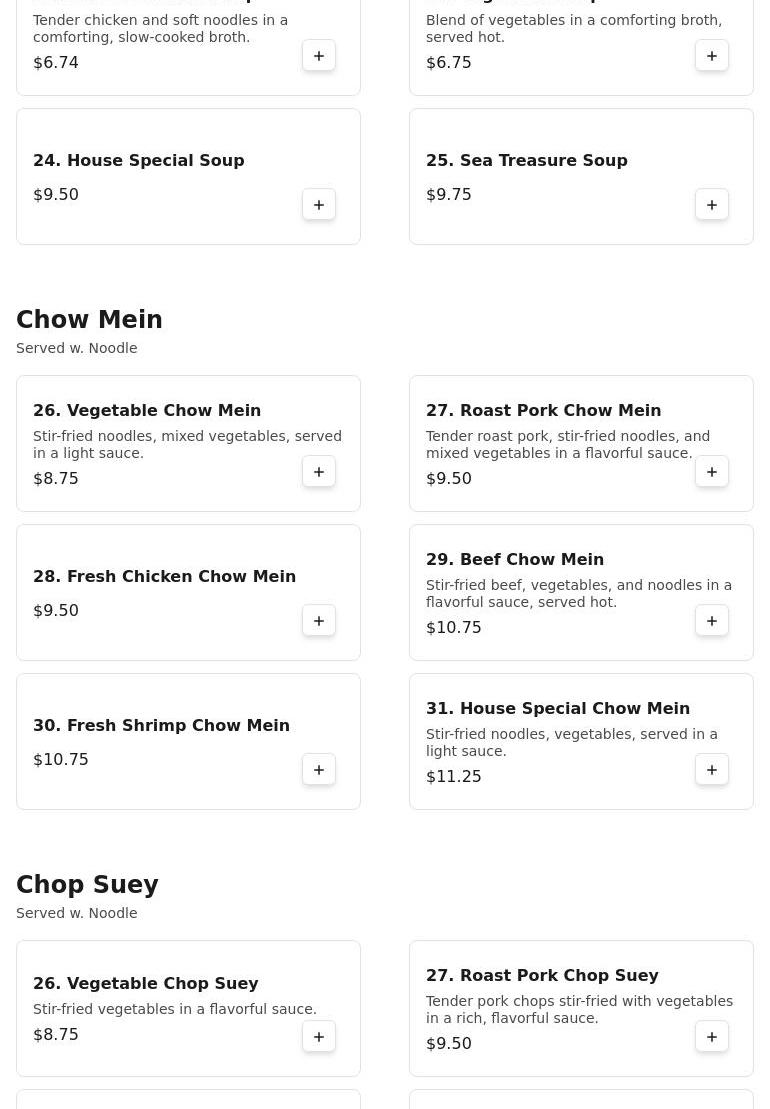
Task: Add the $6.75 vegetable soup
Action: (712, 56)
